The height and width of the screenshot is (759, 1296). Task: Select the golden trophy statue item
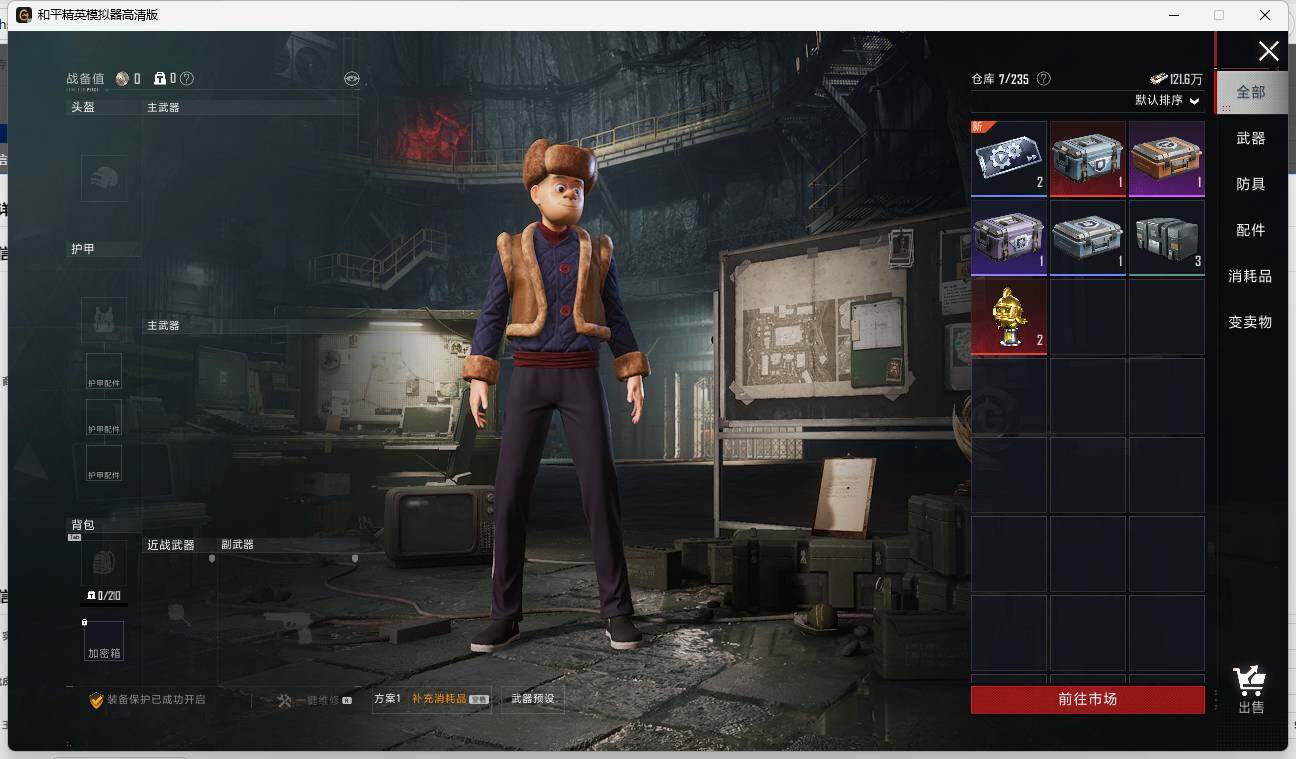[x=1009, y=316]
